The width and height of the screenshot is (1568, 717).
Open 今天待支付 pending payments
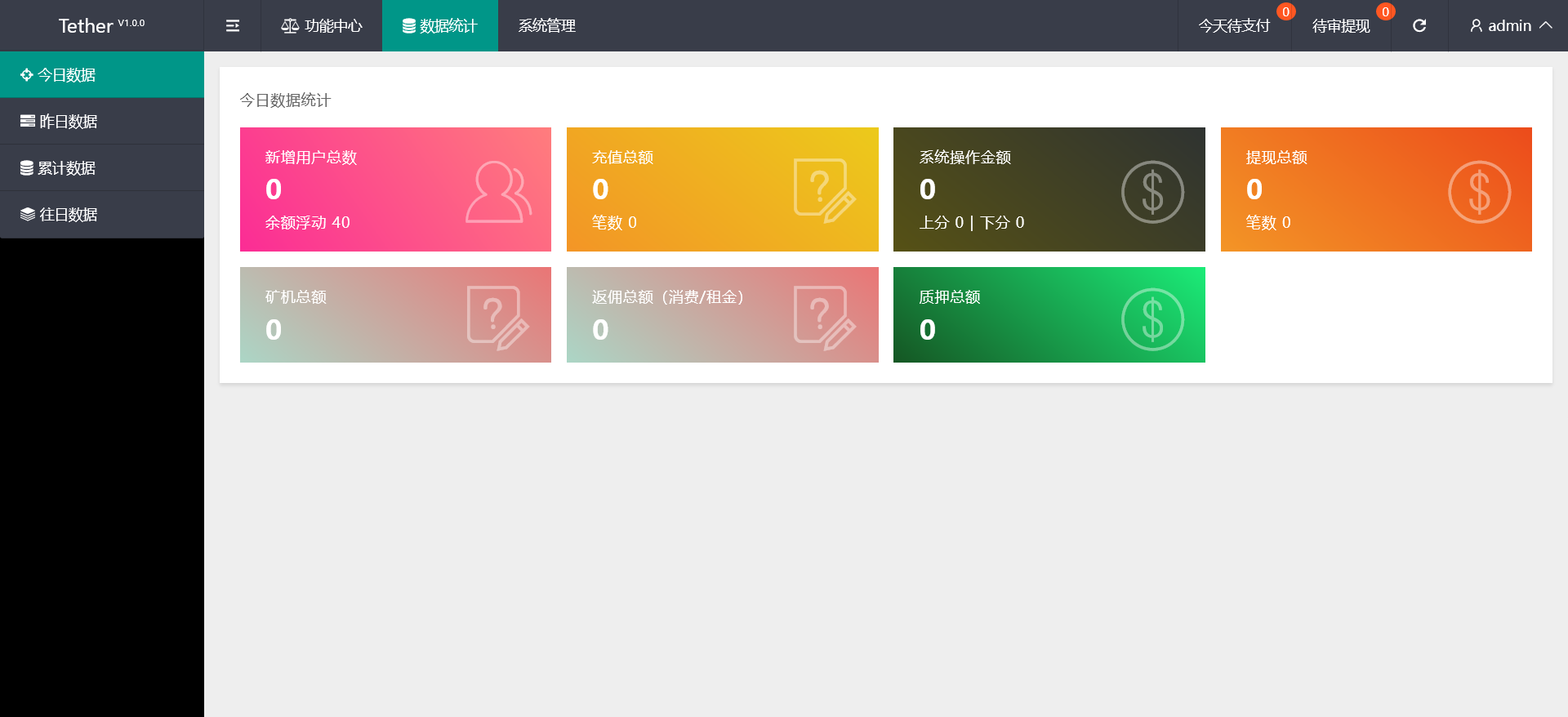pyautogui.click(x=1234, y=26)
